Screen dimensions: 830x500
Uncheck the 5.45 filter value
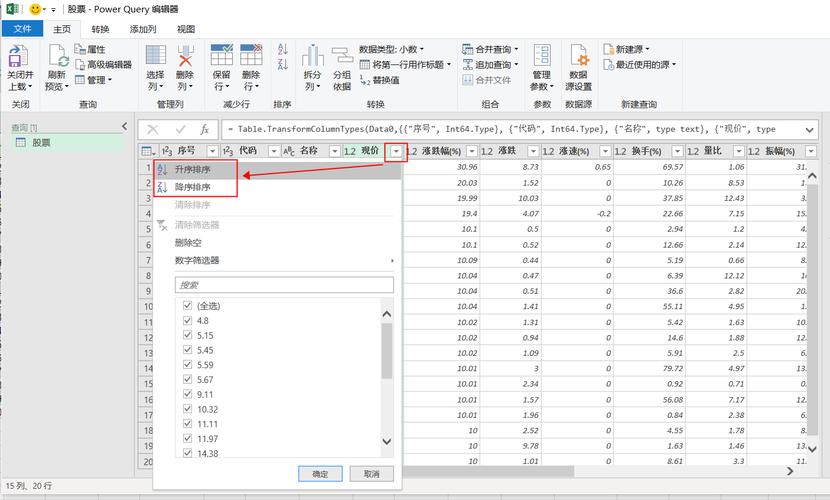(x=187, y=350)
